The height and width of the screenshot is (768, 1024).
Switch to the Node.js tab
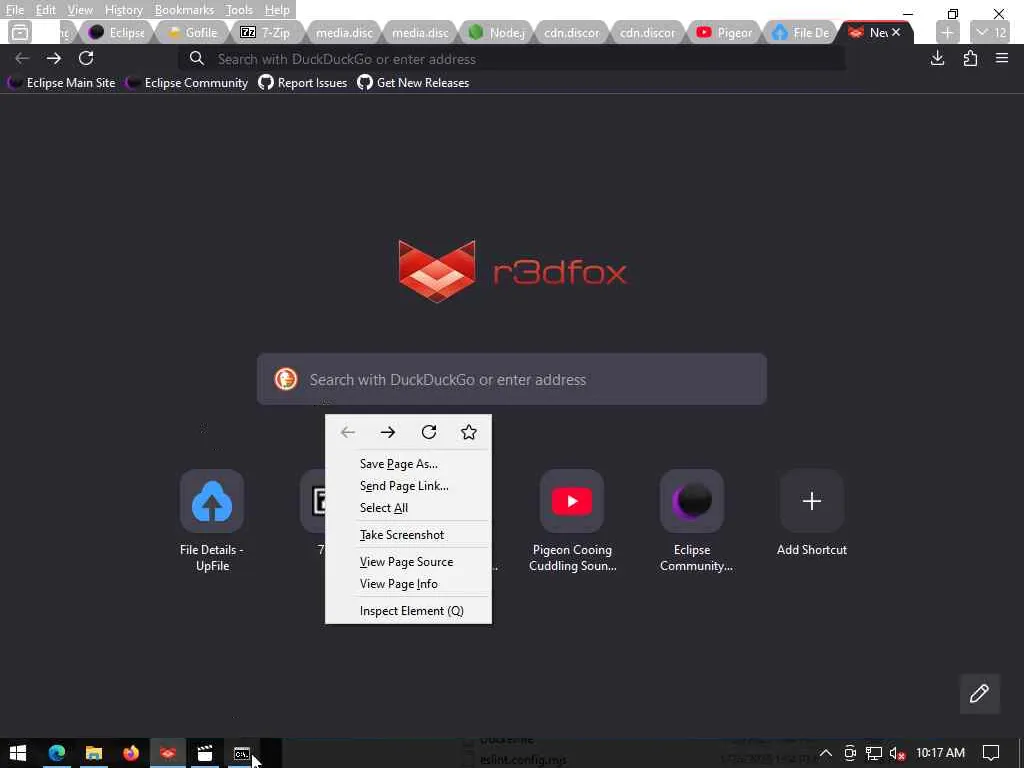click(496, 33)
